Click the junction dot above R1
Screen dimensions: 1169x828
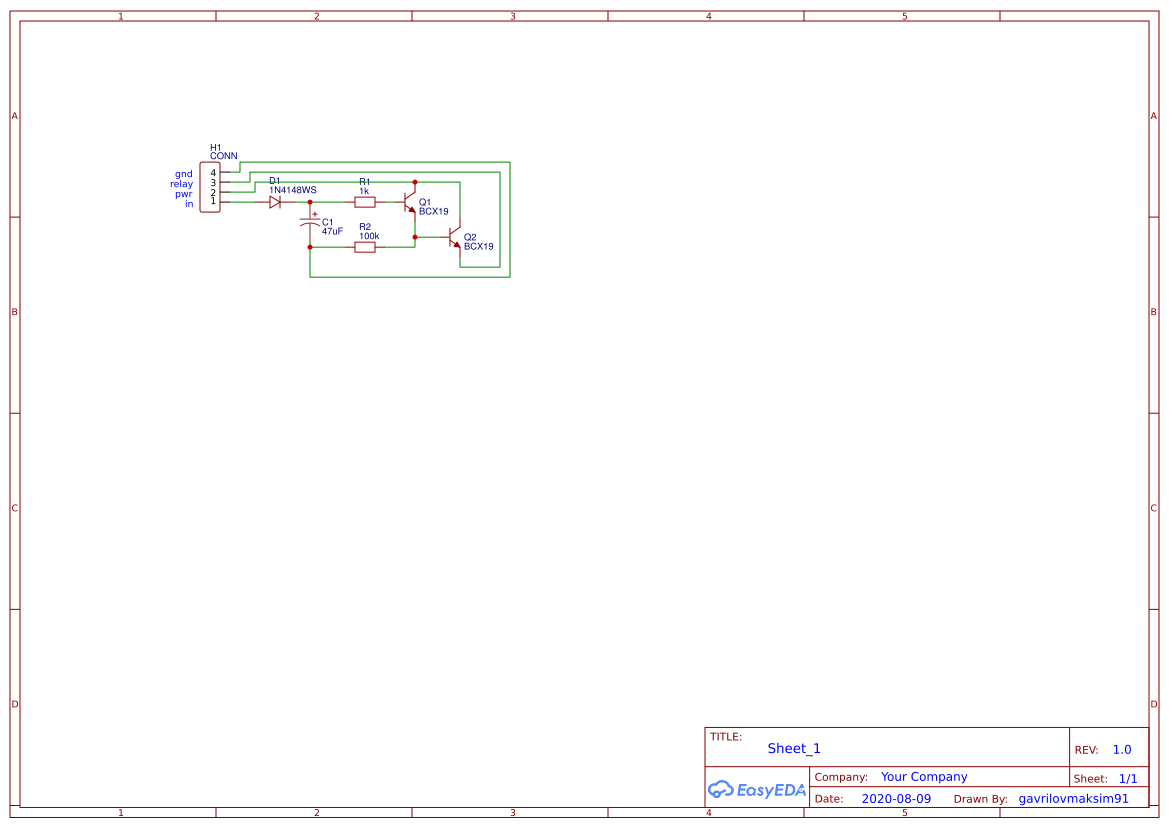(x=415, y=182)
